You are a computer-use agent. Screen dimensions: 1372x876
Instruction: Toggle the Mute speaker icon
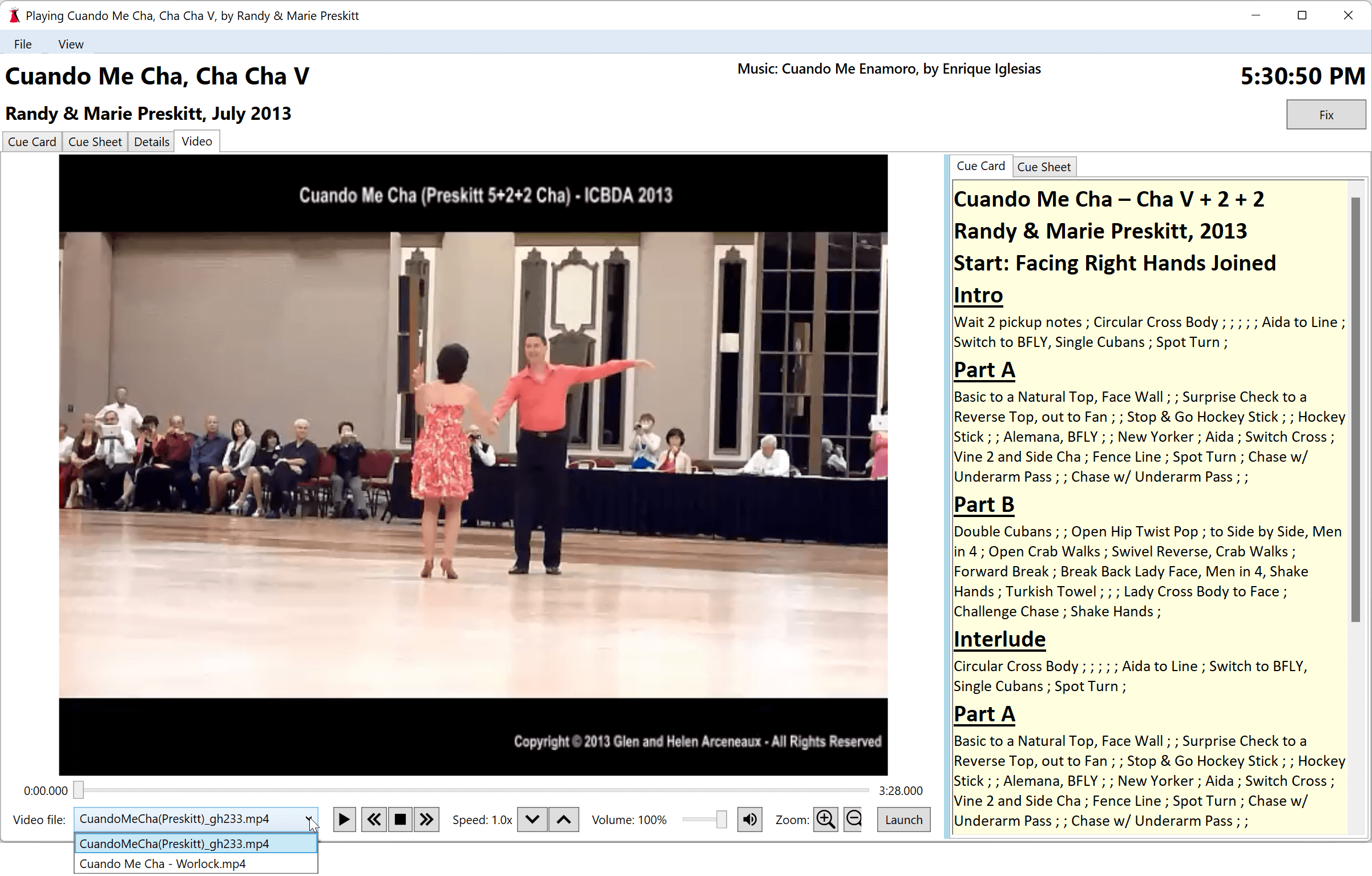(x=749, y=819)
